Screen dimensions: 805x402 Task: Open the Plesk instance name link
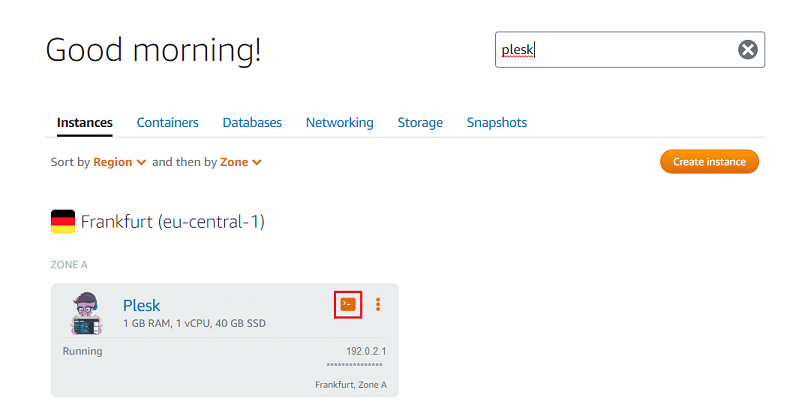pyautogui.click(x=141, y=305)
